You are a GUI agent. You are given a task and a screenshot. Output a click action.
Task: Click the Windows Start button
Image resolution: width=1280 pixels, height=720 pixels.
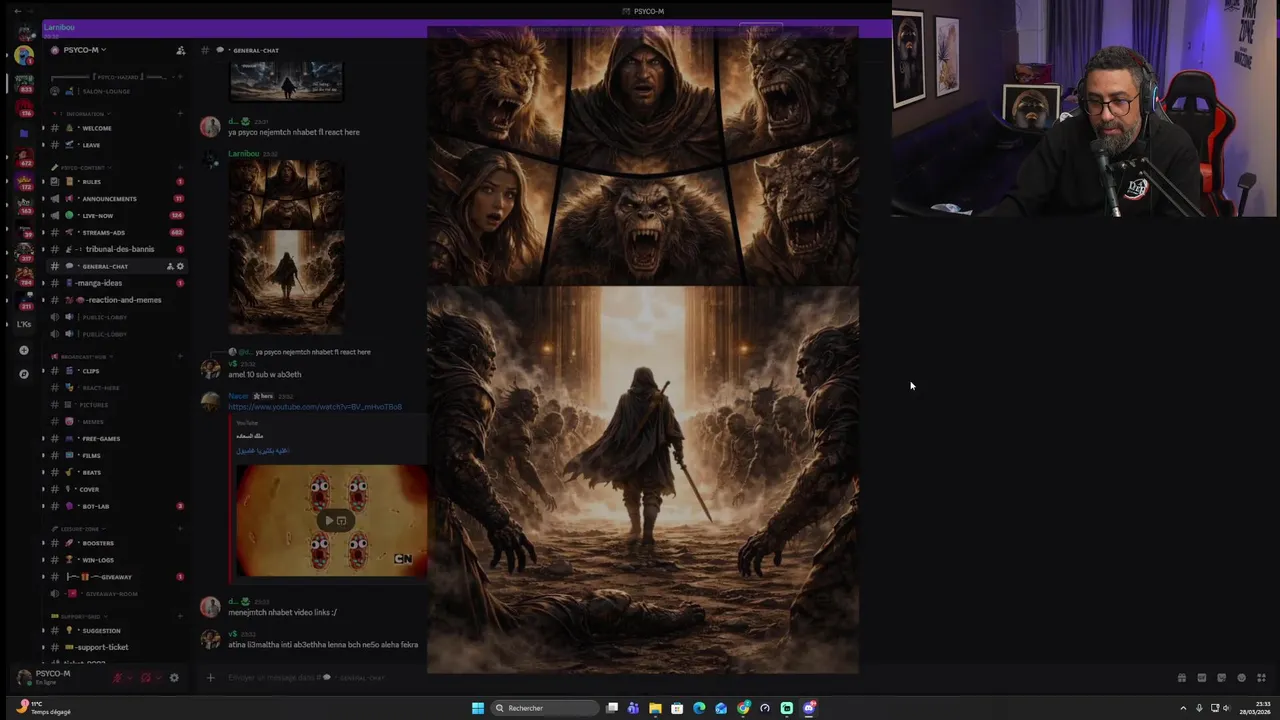click(x=478, y=708)
